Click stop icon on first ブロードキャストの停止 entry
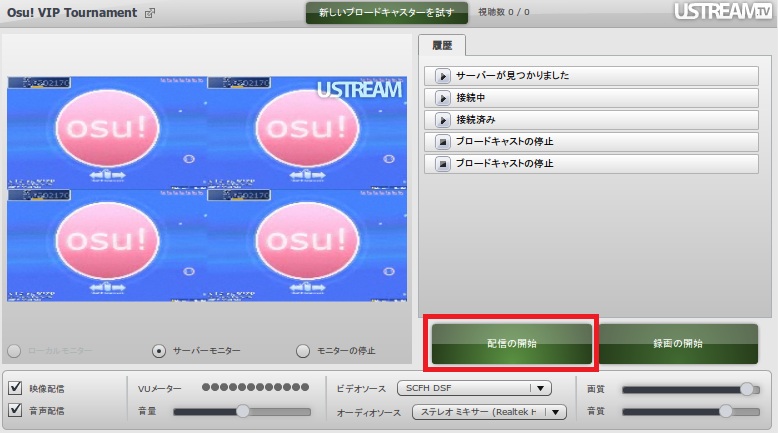The width and height of the screenshot is (778, 433). point(443,142)
